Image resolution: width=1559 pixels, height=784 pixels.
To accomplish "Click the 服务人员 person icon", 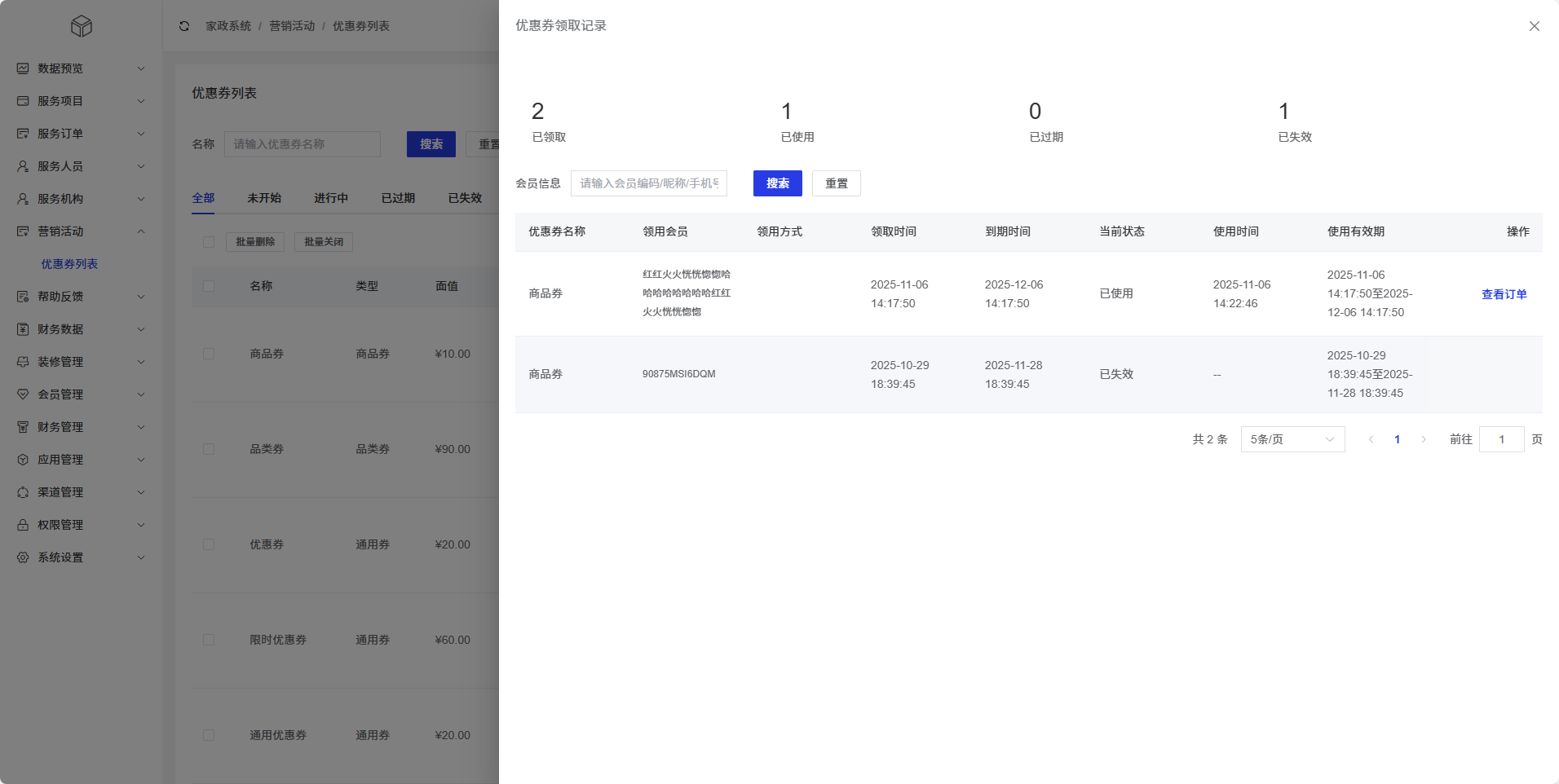I will coord(23,166).
